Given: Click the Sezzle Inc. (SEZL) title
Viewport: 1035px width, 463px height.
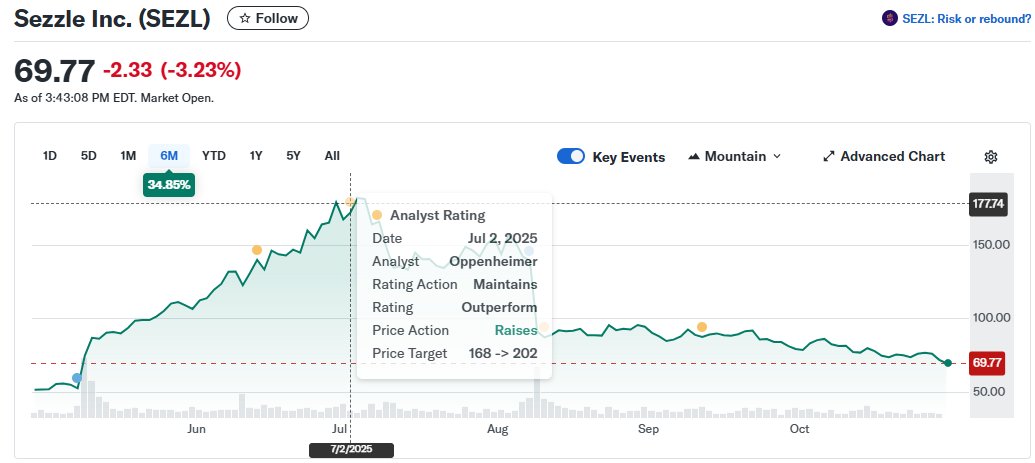Looking at the screenshot, I should tap(112, 18).
